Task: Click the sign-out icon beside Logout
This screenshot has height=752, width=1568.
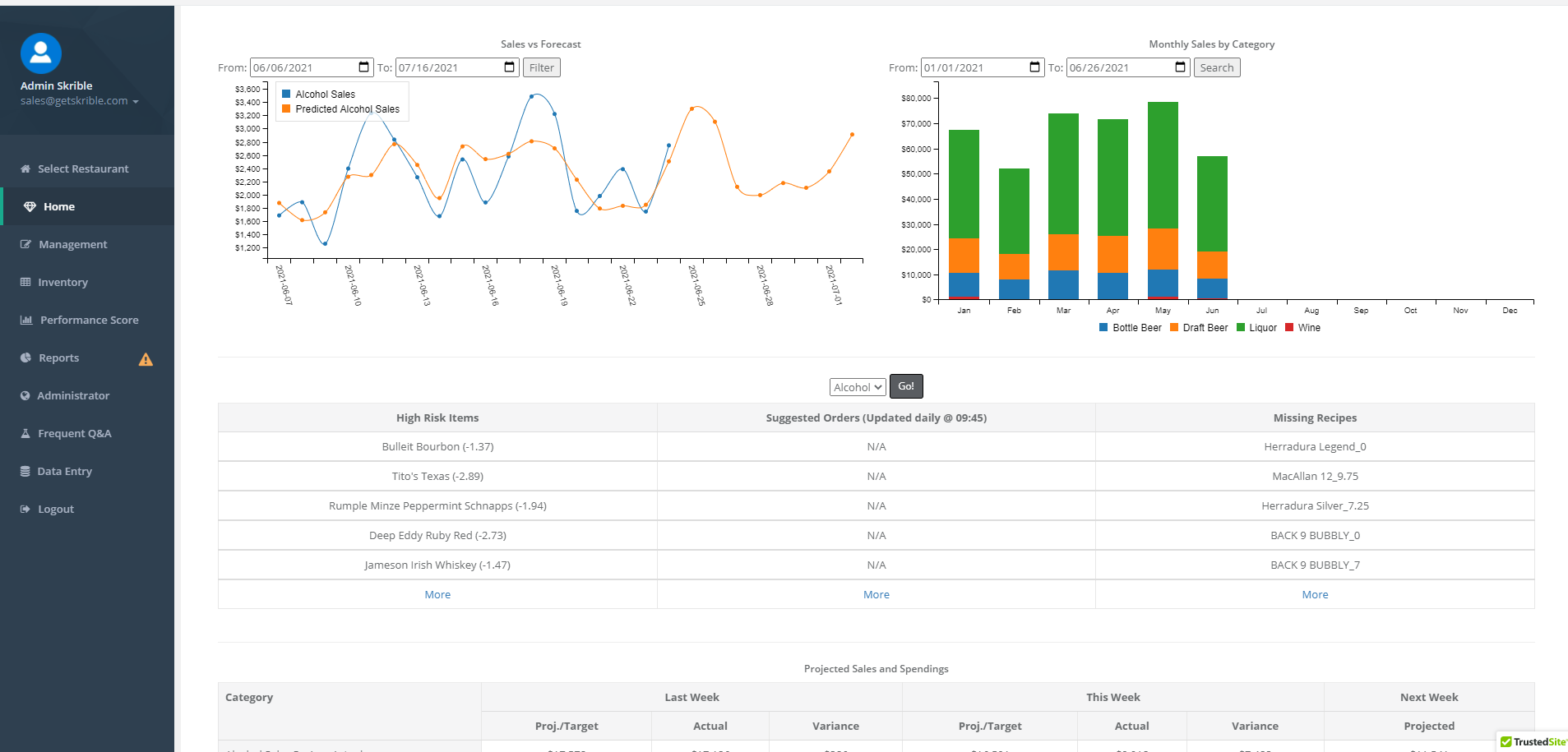Action: pos(25,509)
